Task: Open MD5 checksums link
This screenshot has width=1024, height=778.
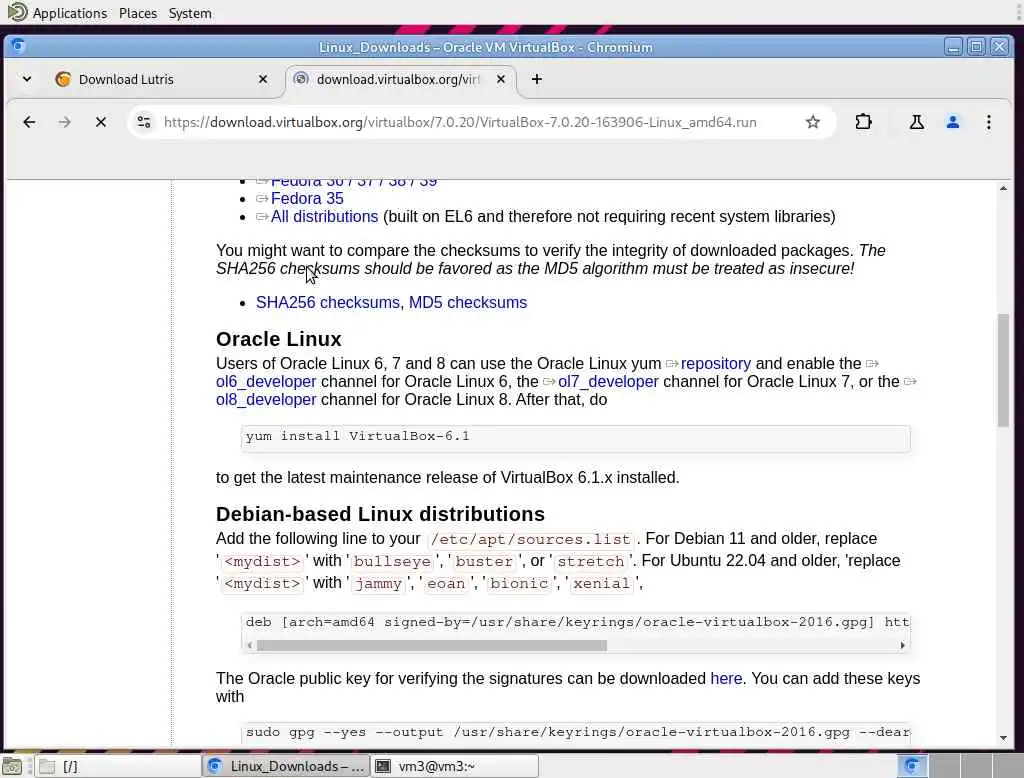Action: [468, 302]
